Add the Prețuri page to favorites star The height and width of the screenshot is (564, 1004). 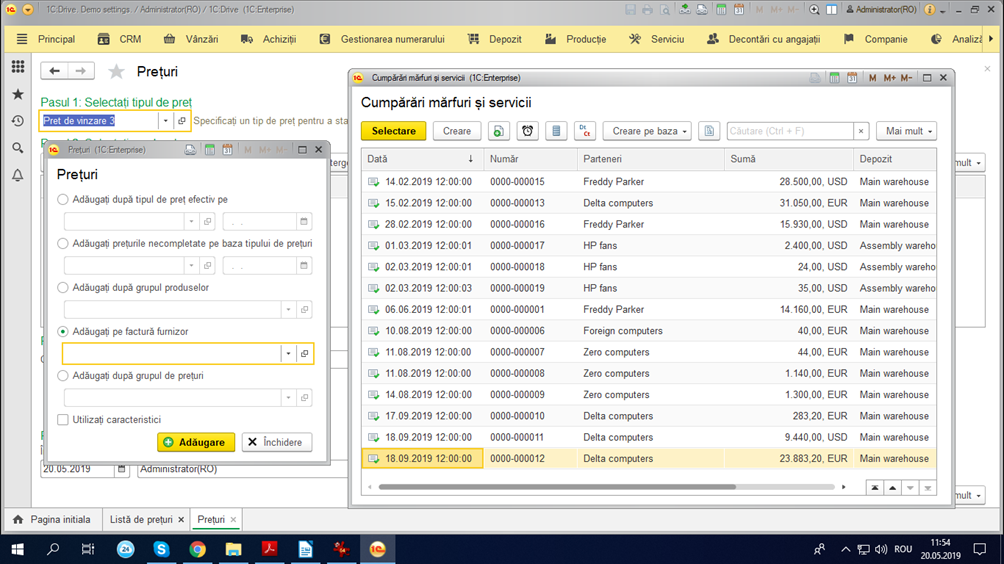coord(116,71)
